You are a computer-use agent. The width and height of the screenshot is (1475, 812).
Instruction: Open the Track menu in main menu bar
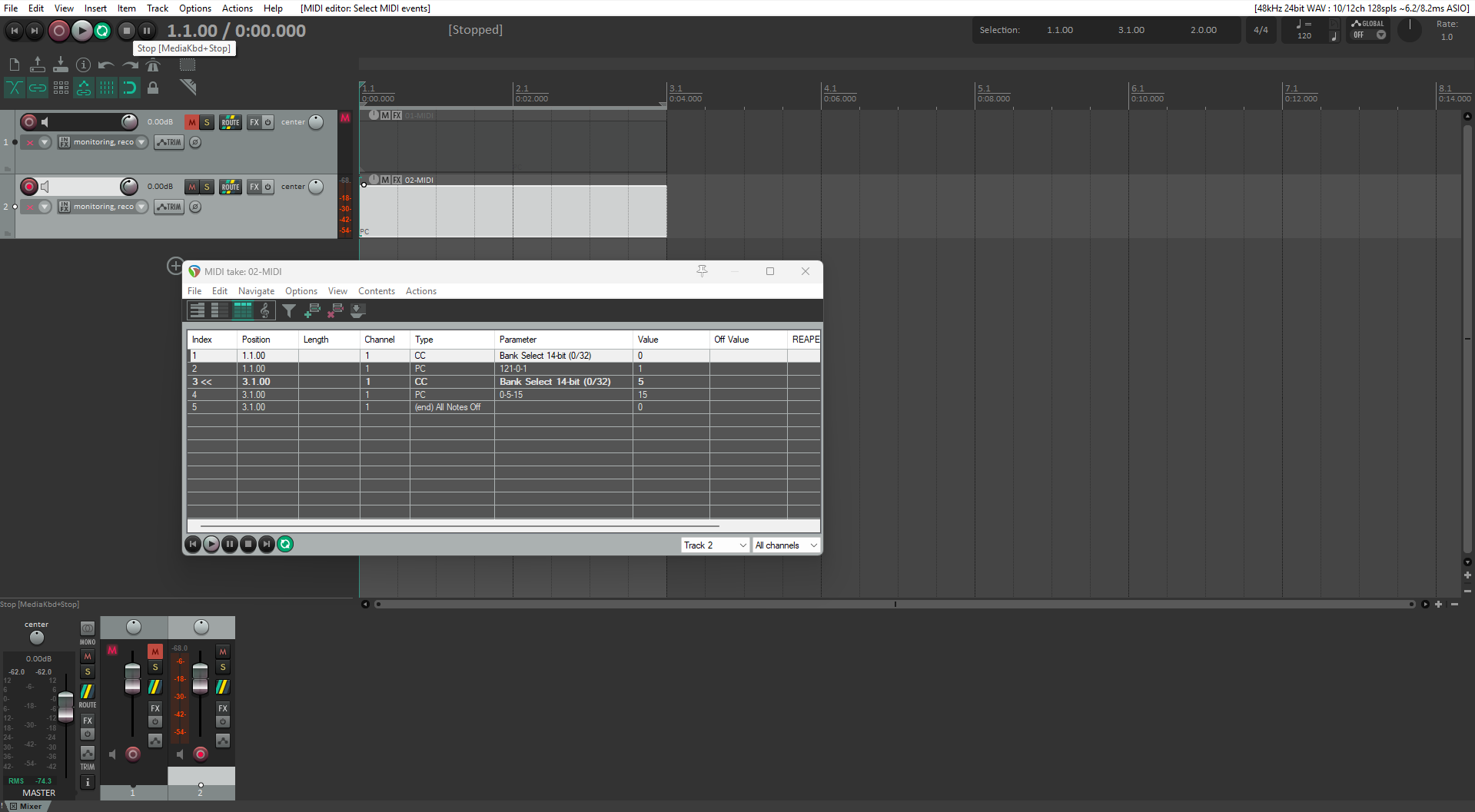(157, 8)
